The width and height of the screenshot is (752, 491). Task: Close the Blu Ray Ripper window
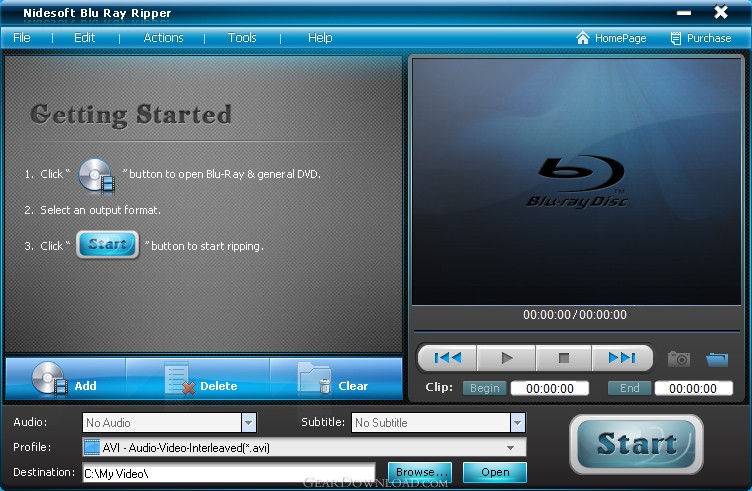coord(721,12)
